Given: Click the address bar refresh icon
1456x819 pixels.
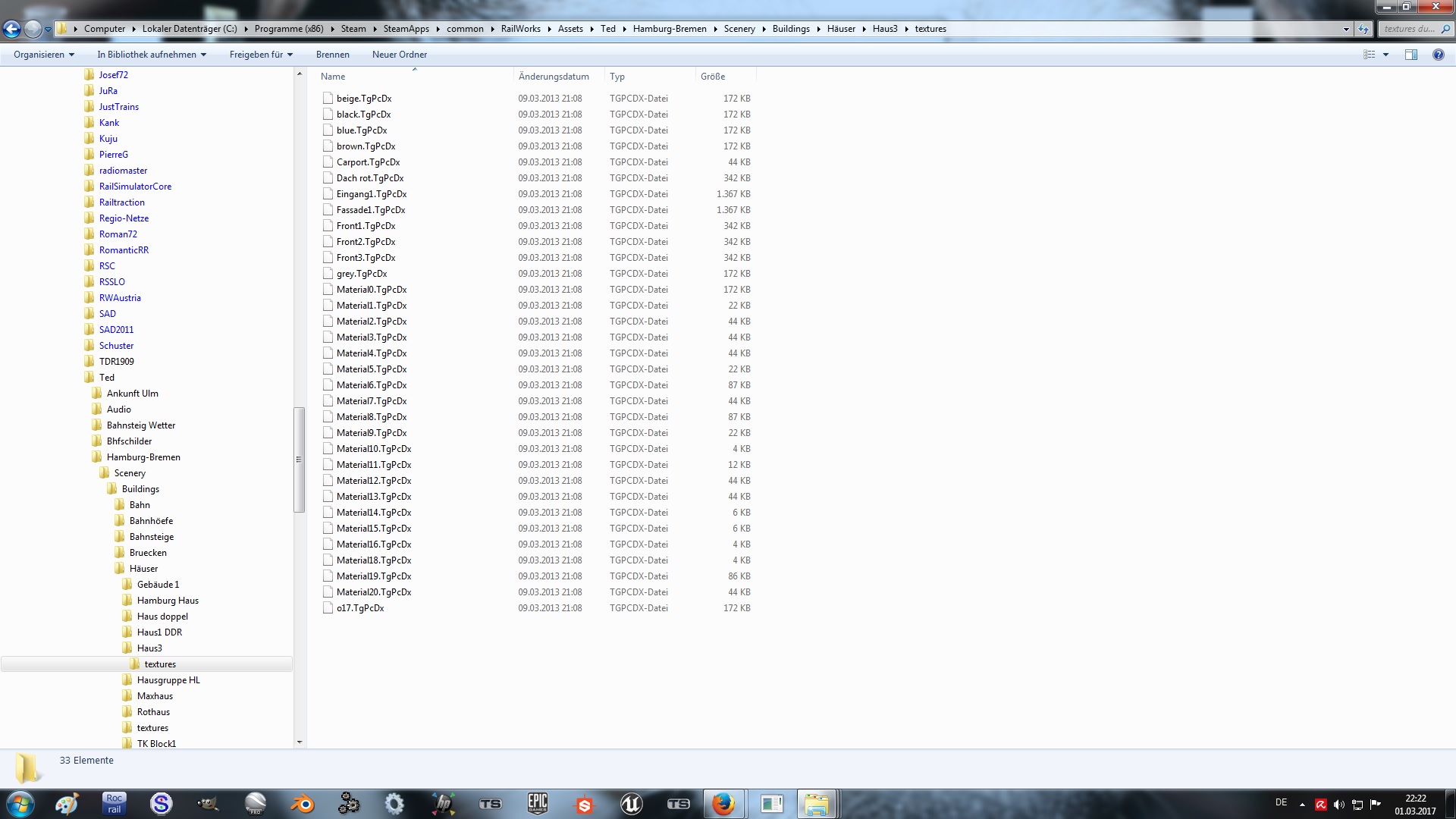Looking at the screenshot, I should [1363, 29].
